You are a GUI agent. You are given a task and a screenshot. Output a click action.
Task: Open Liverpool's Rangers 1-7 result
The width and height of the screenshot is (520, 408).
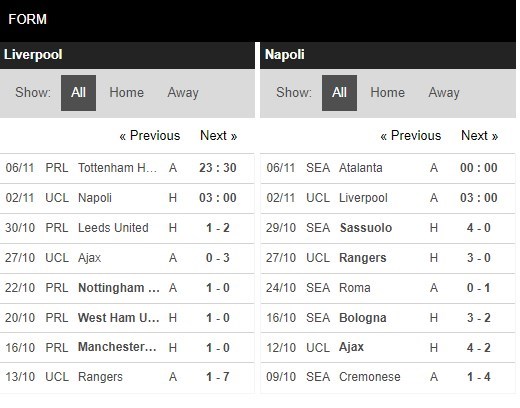point(127,377)
